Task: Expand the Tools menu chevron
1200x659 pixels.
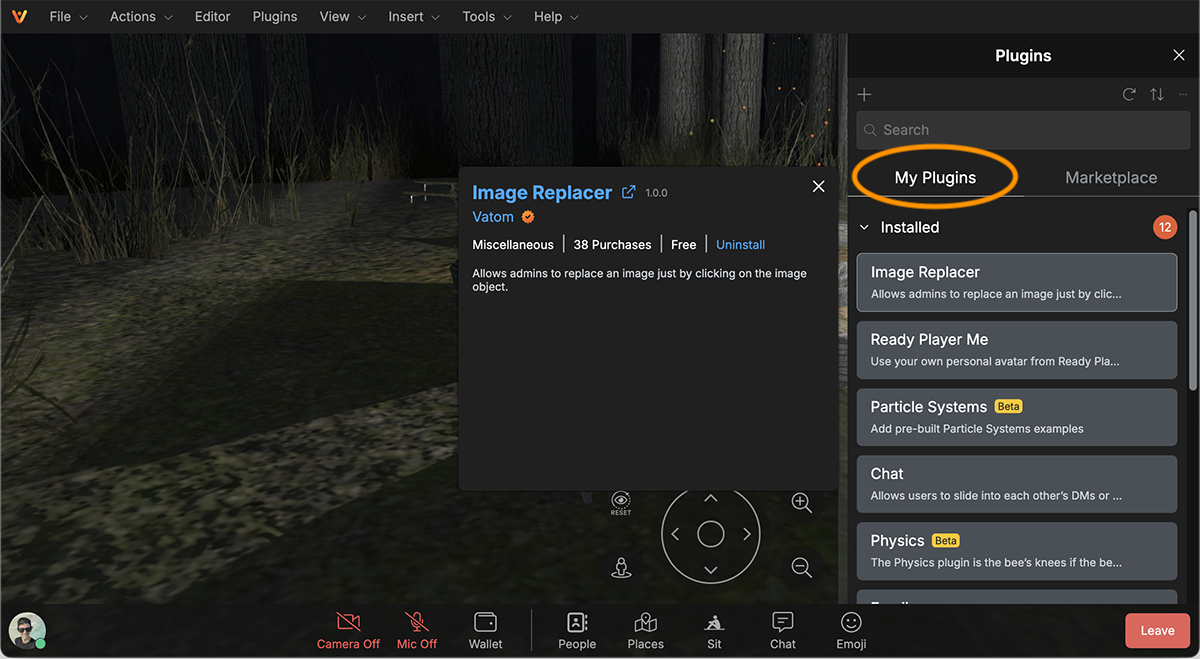Action: click(507, 18)
